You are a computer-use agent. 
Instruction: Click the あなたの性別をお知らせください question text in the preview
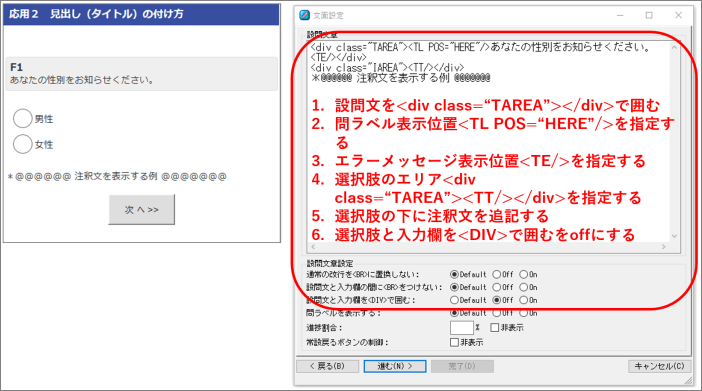[82, 80]
